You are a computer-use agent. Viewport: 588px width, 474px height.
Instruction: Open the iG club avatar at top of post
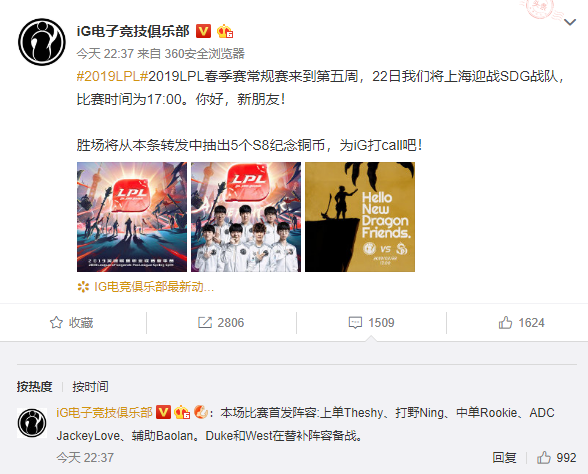click(x=42, y=42)
